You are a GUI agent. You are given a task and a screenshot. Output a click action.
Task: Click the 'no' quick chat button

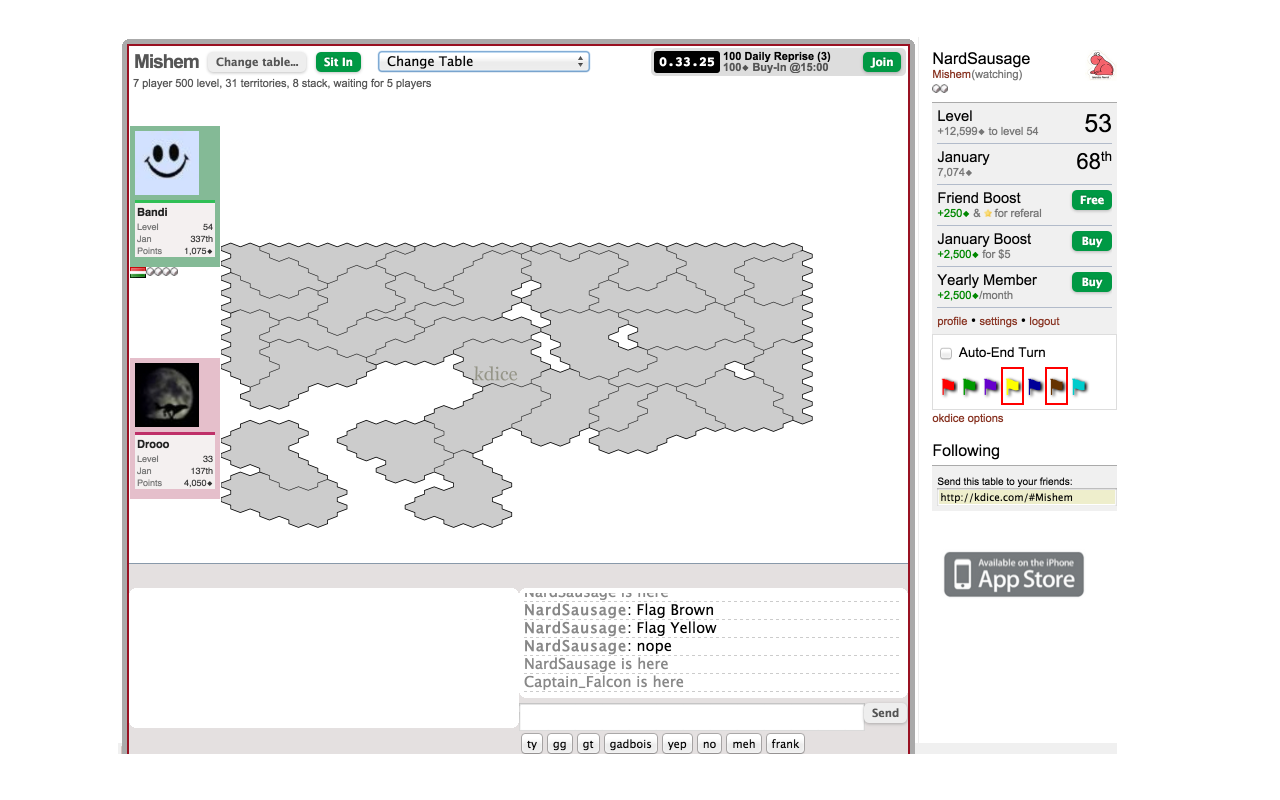(710, 744)
